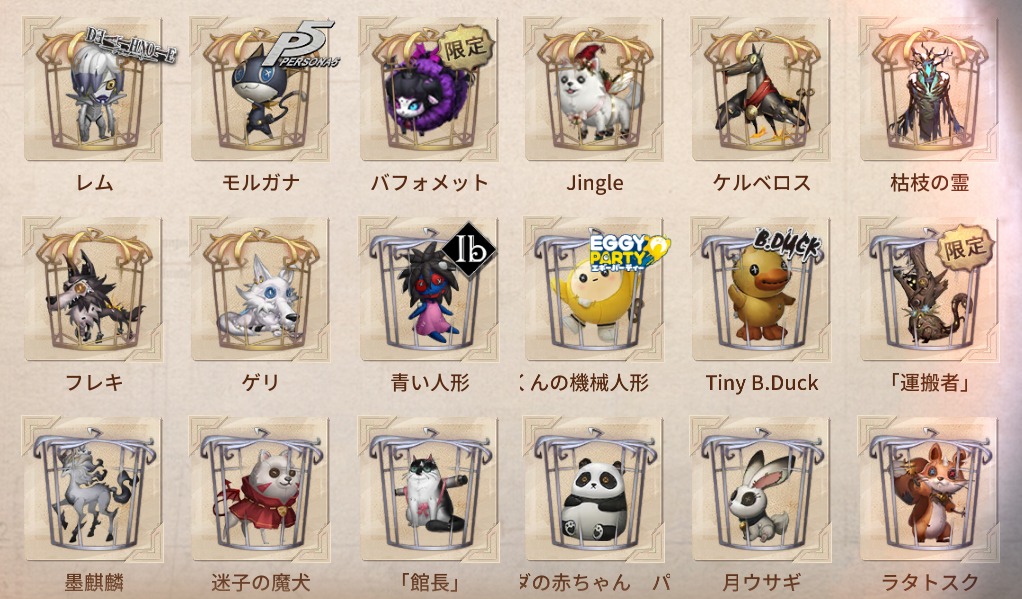Choose the 「館長」 cat pet
Viewport: 1022px width, 599px height.
428,489
